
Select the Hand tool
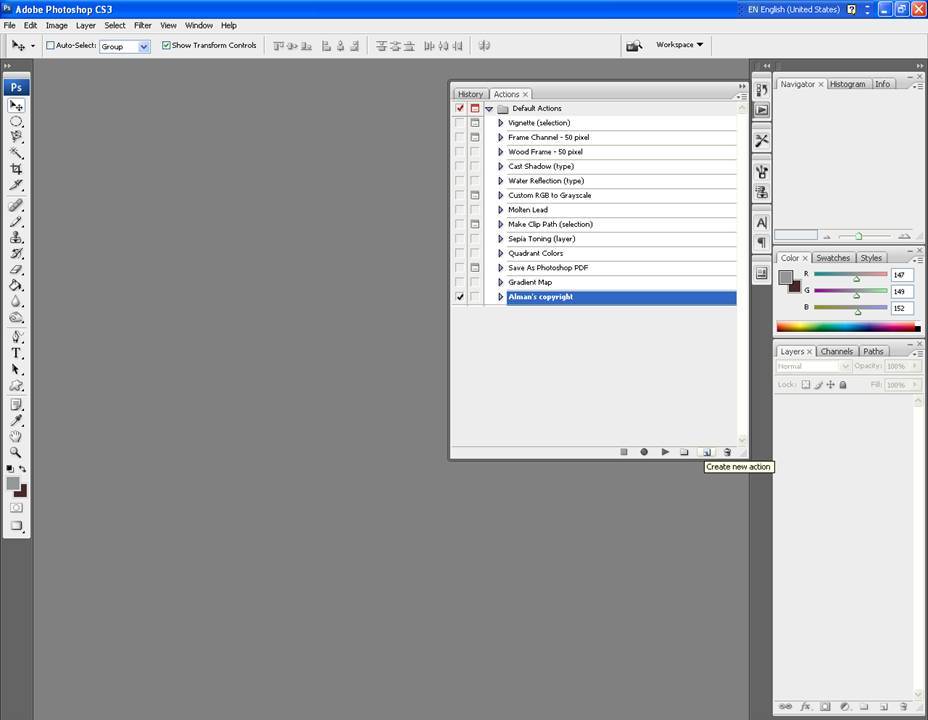(16, 437)
